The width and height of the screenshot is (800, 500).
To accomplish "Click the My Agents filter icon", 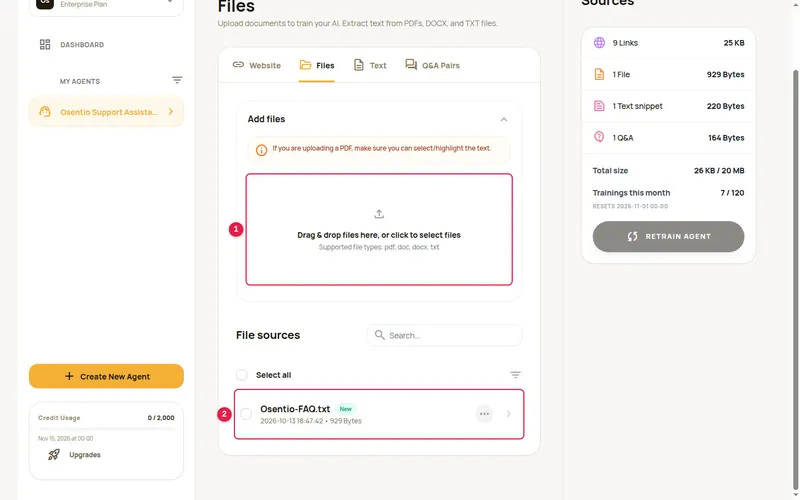I will point(177,80).
